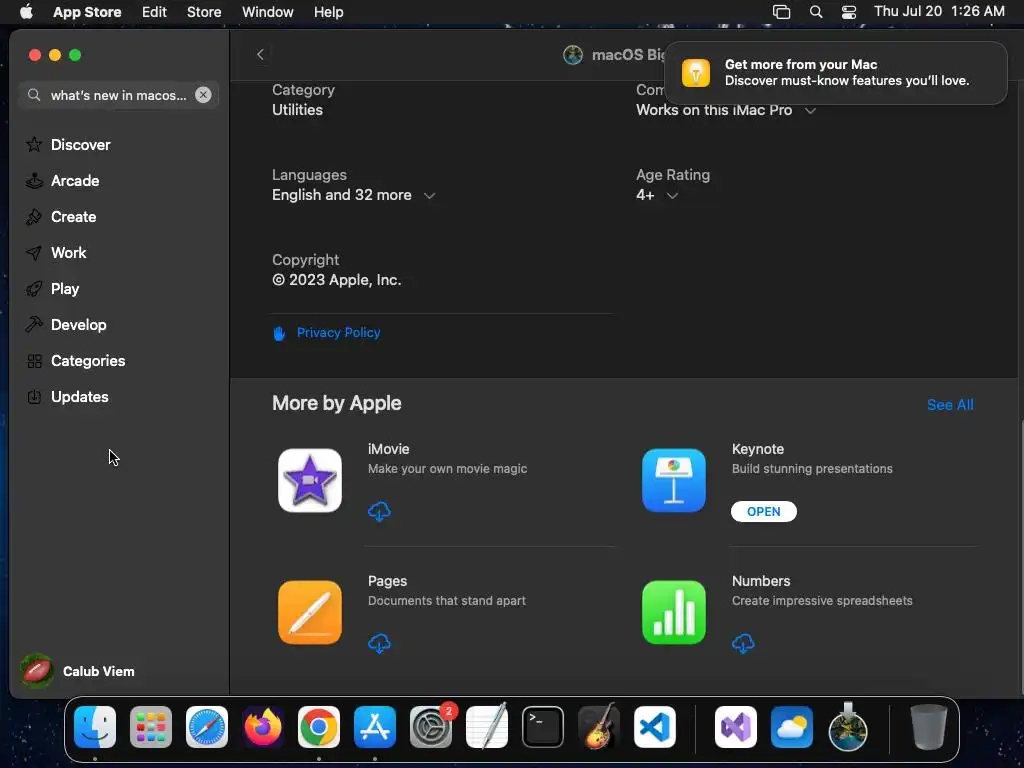Open the Play section
The image size is (1024, 768).
click(x=52, y=288)
